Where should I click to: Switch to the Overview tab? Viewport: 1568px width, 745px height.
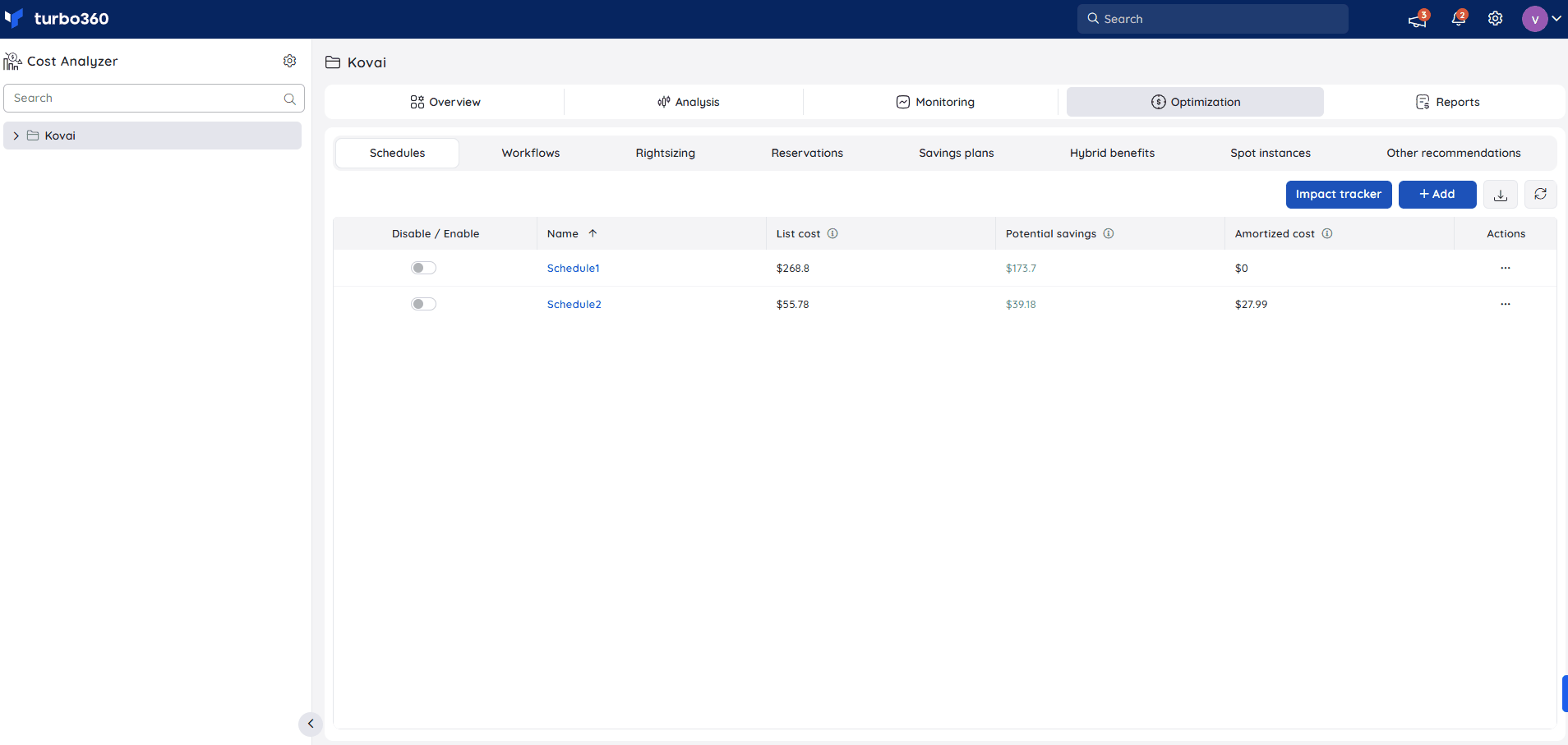(x=445, y=102)
